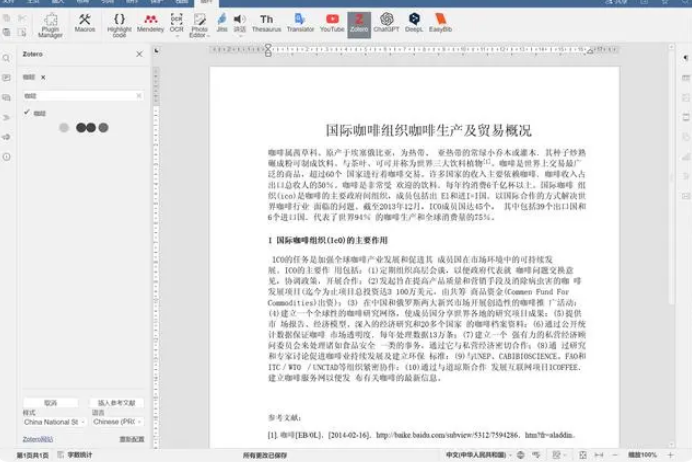Click the zoom 100% label
Image resolution: width=692 pixels, height=468 pixels.
[643, 455]
